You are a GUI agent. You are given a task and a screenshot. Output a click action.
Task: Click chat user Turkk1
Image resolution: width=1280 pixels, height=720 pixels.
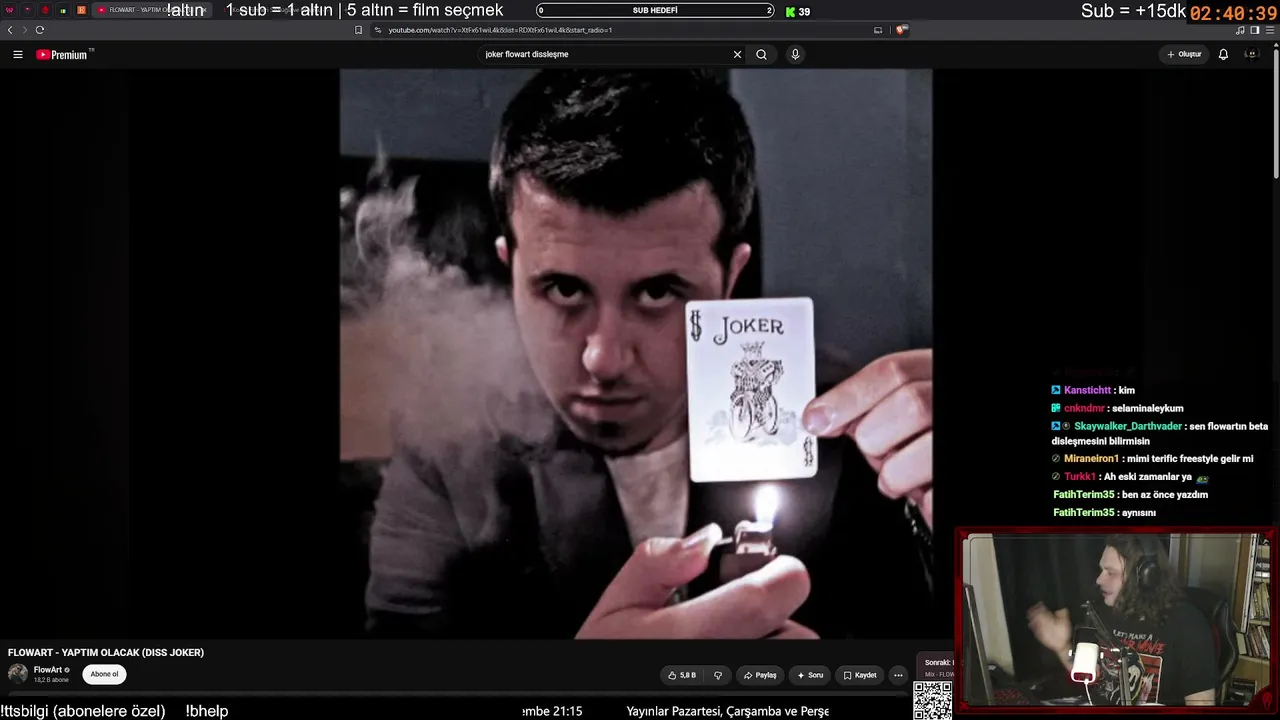1080,477
